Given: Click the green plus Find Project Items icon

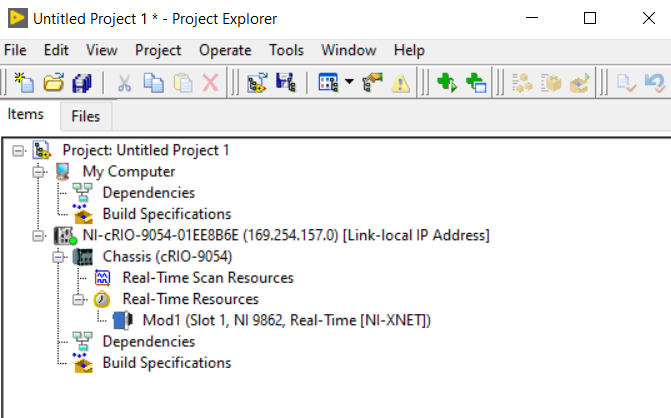Looking at the screenshot, I should tap(447, 82).
